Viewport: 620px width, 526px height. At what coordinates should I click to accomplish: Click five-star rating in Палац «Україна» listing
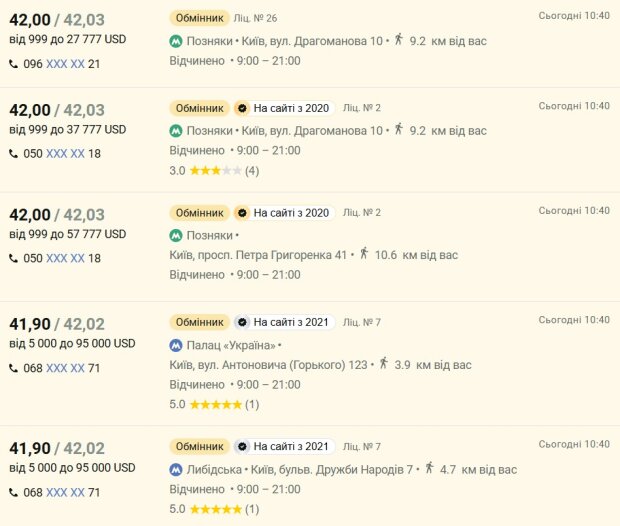pyautogui.click(x=214, y=405)
